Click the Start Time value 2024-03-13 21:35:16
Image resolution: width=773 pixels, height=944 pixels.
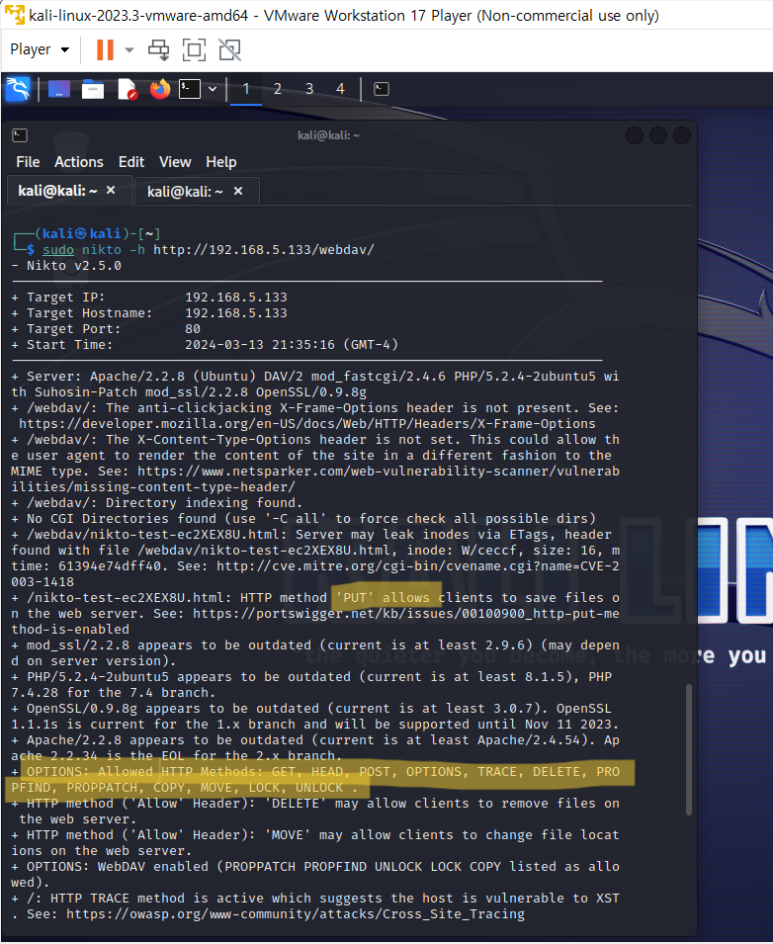[259, 344]
